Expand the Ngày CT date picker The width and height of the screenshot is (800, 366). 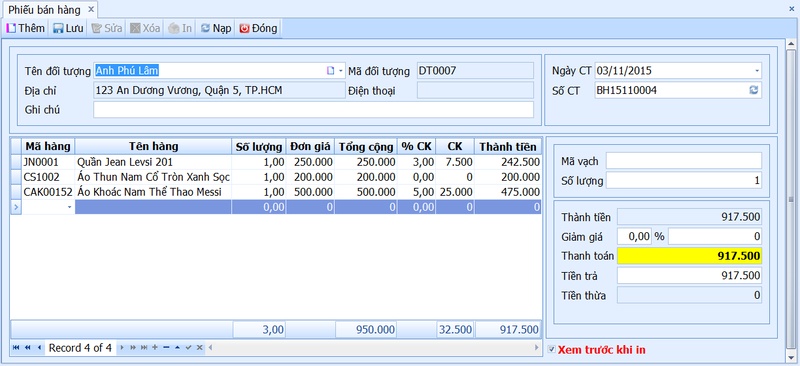pyautogui.click(x=757, y=71)
